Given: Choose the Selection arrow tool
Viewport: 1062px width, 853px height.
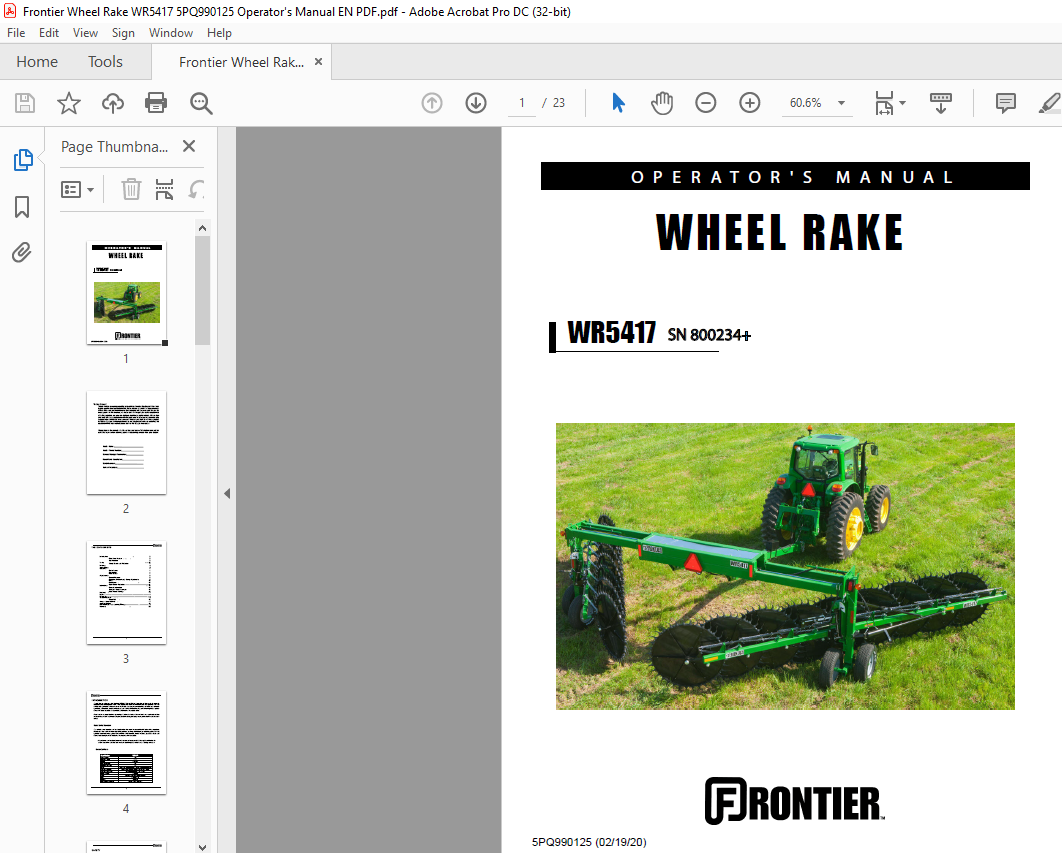Looking at the screenshot, I should pos(618,103).
